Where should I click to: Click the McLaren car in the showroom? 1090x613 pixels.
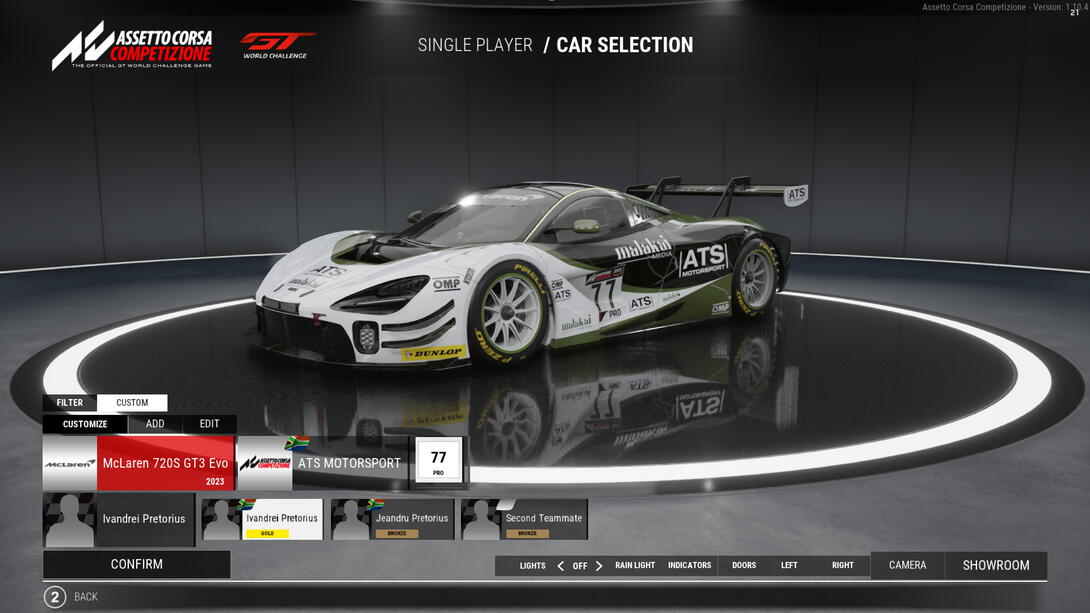(528, 275)
